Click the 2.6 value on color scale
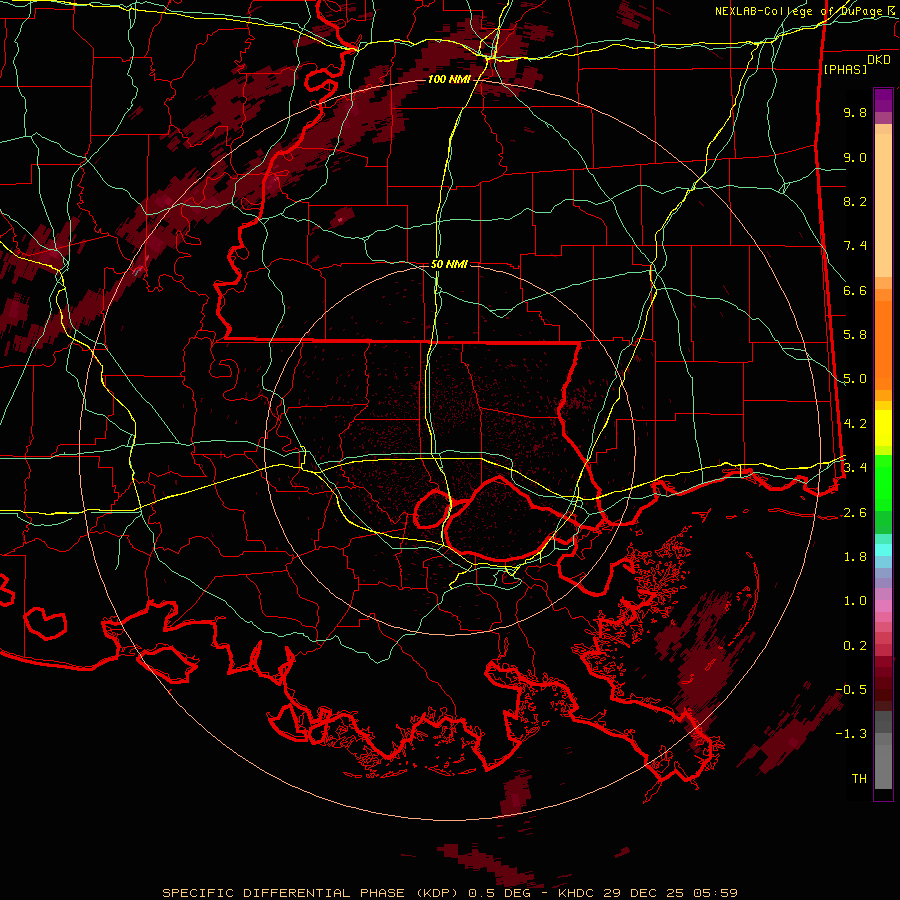This screenshot has width=900, height=900. (x=855, y=513)
